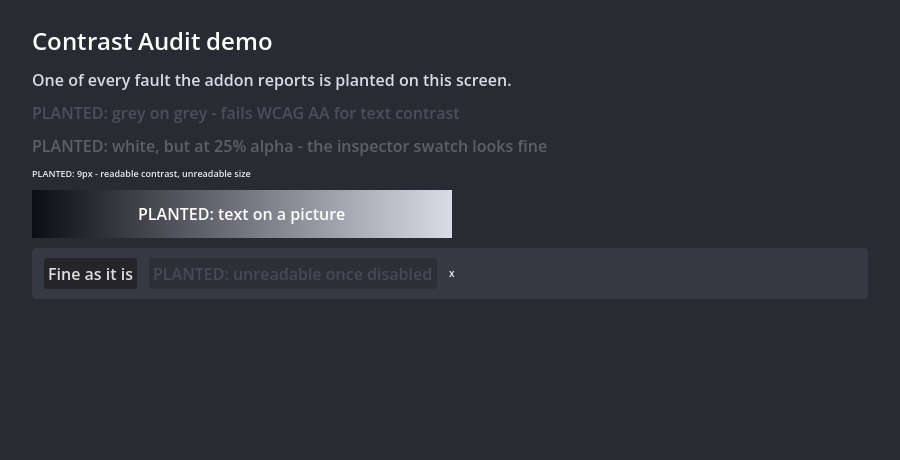The image size is (900, 460).
Task: Click the dark left end of gradient picture
Action: [52, 214]
